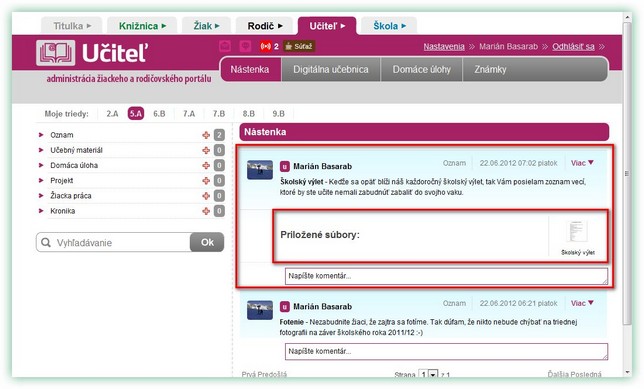Open the Známky section
This screenshot has height=389, width=644.
tap(490, 69)
